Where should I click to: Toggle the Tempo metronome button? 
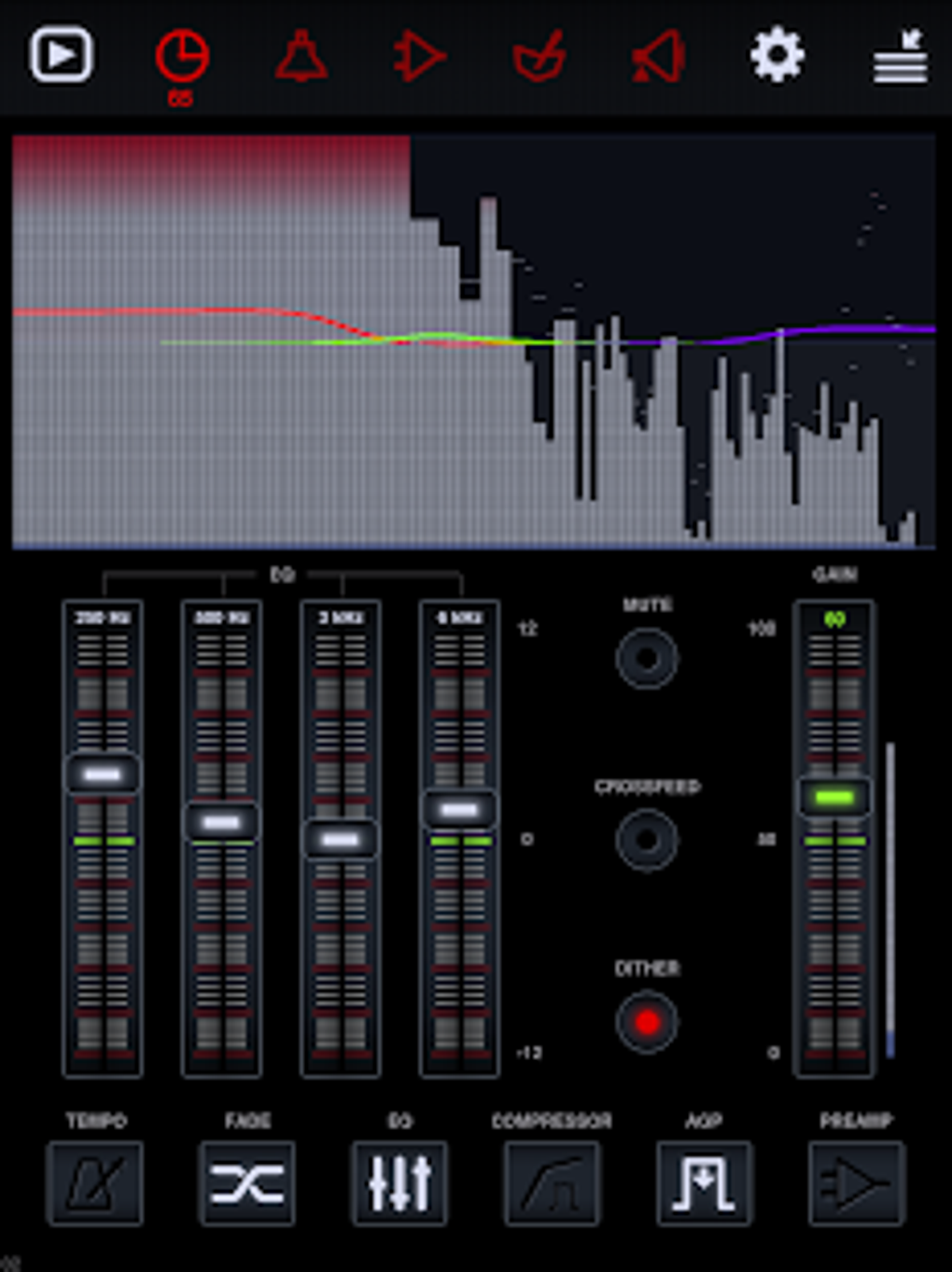click(95, 1183)
